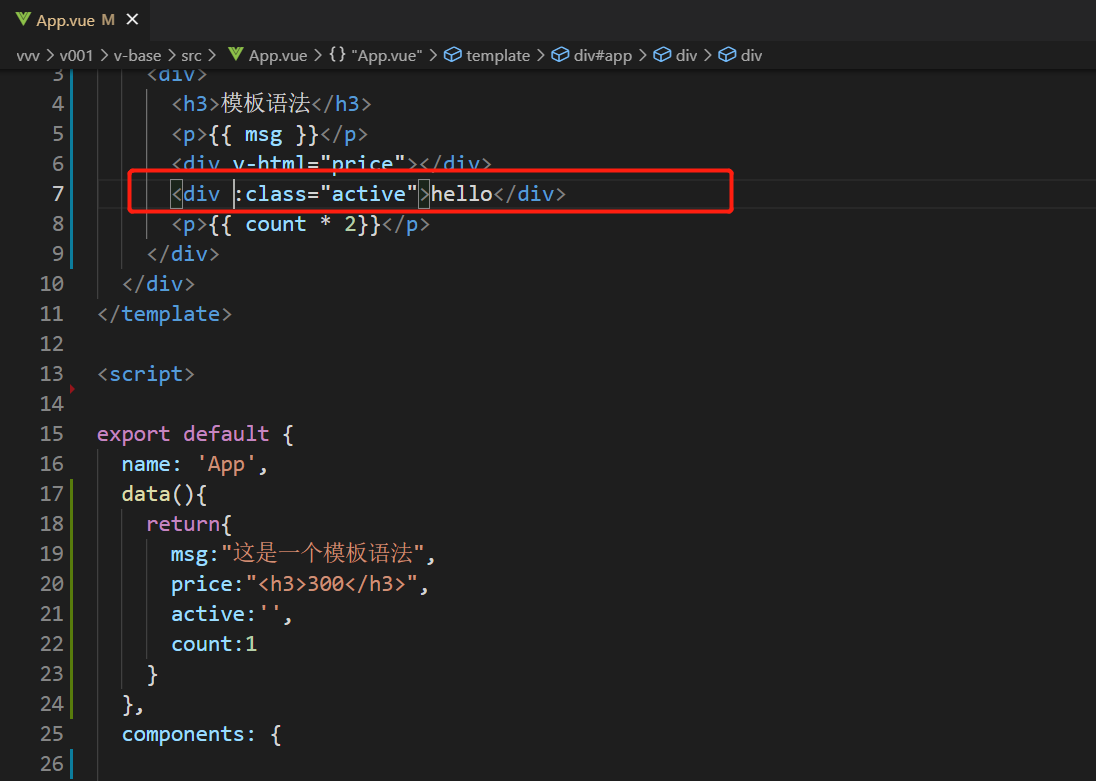Select the template breadcrumb item
This screenshot has height=781, width=1096.
coord(498,55)
